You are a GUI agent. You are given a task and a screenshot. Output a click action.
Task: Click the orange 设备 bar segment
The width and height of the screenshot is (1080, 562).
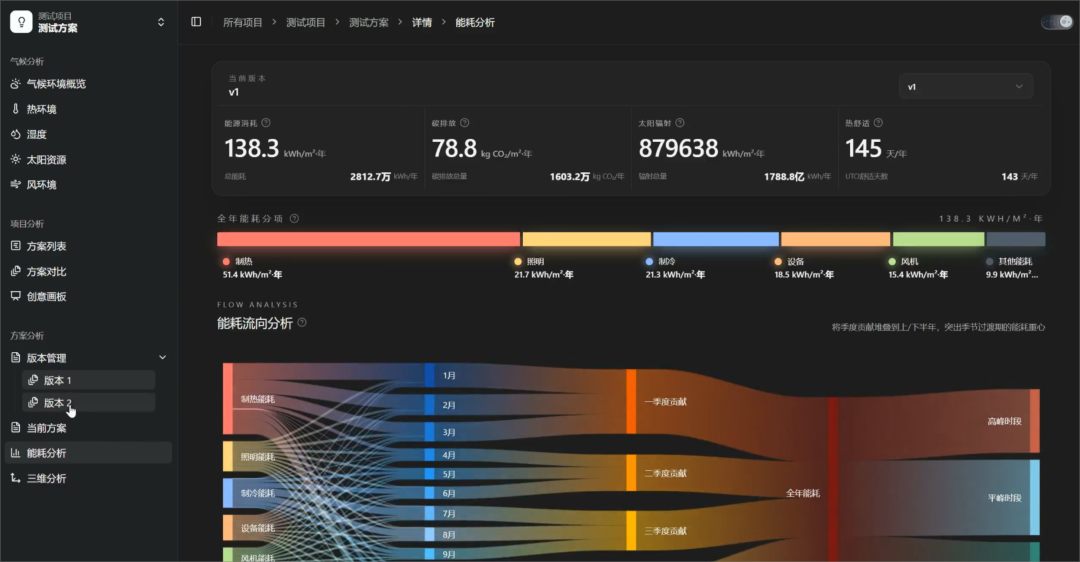point(835,239)
